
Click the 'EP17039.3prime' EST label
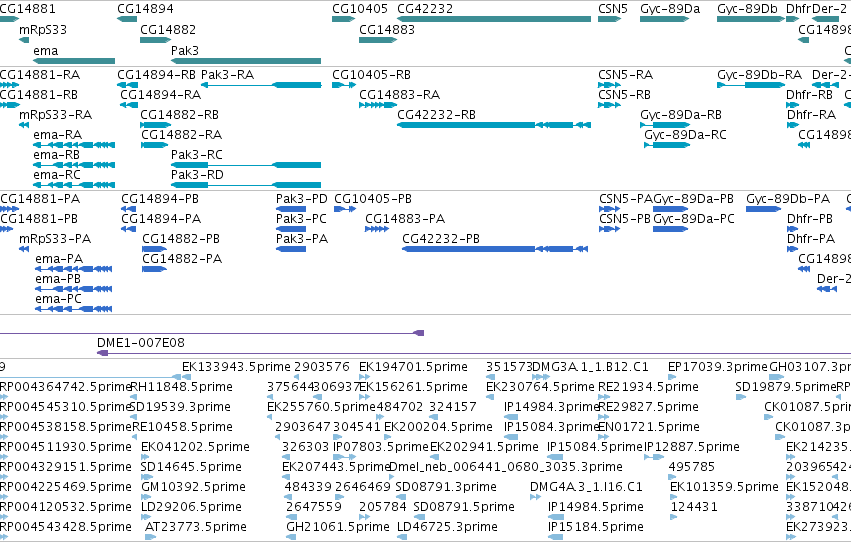pos(717,367)
